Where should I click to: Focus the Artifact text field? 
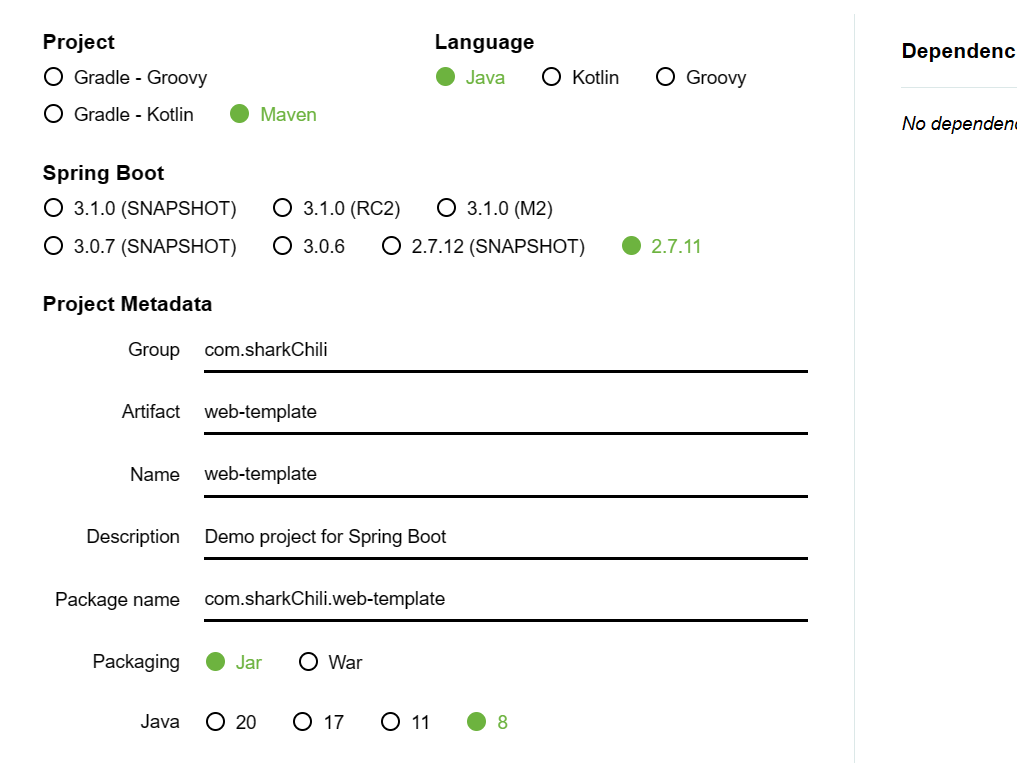pyautogui.click(x=505, y=412)
